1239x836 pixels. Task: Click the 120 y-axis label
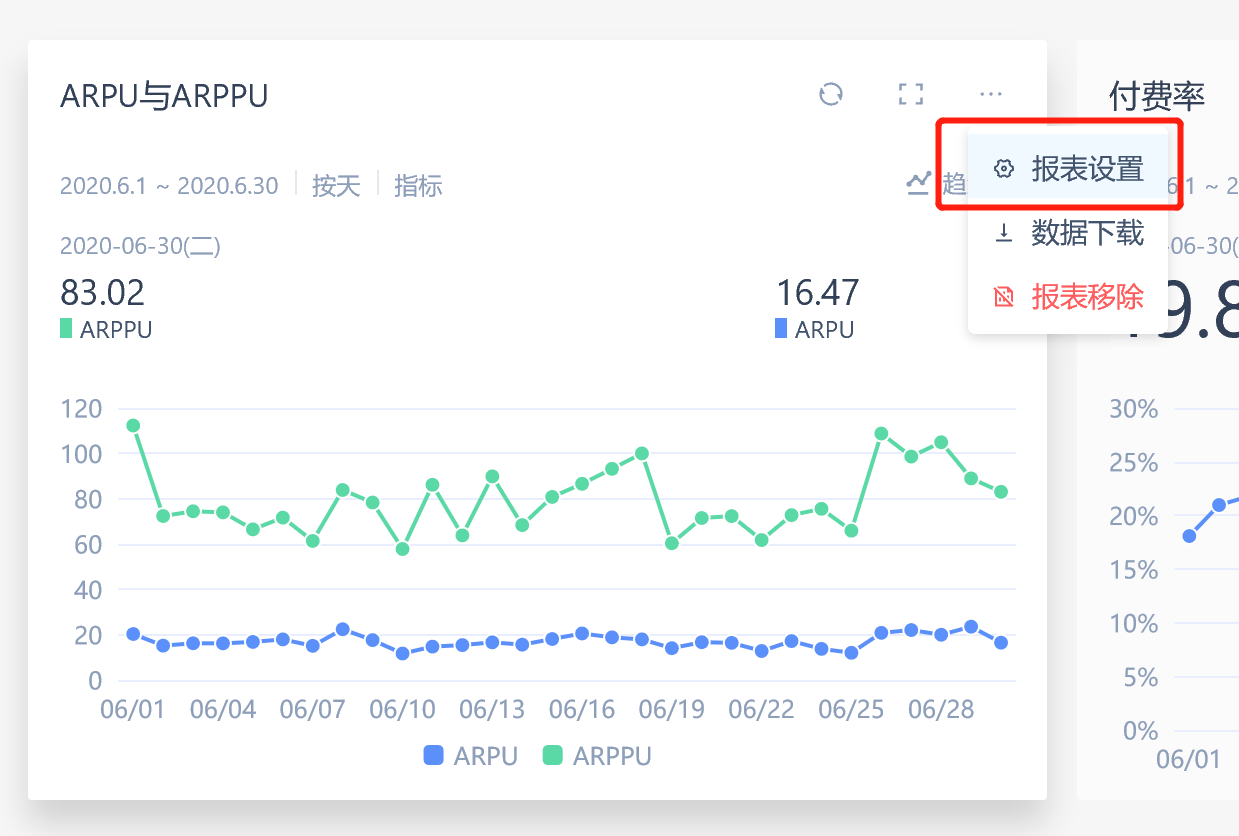(81, 408)
